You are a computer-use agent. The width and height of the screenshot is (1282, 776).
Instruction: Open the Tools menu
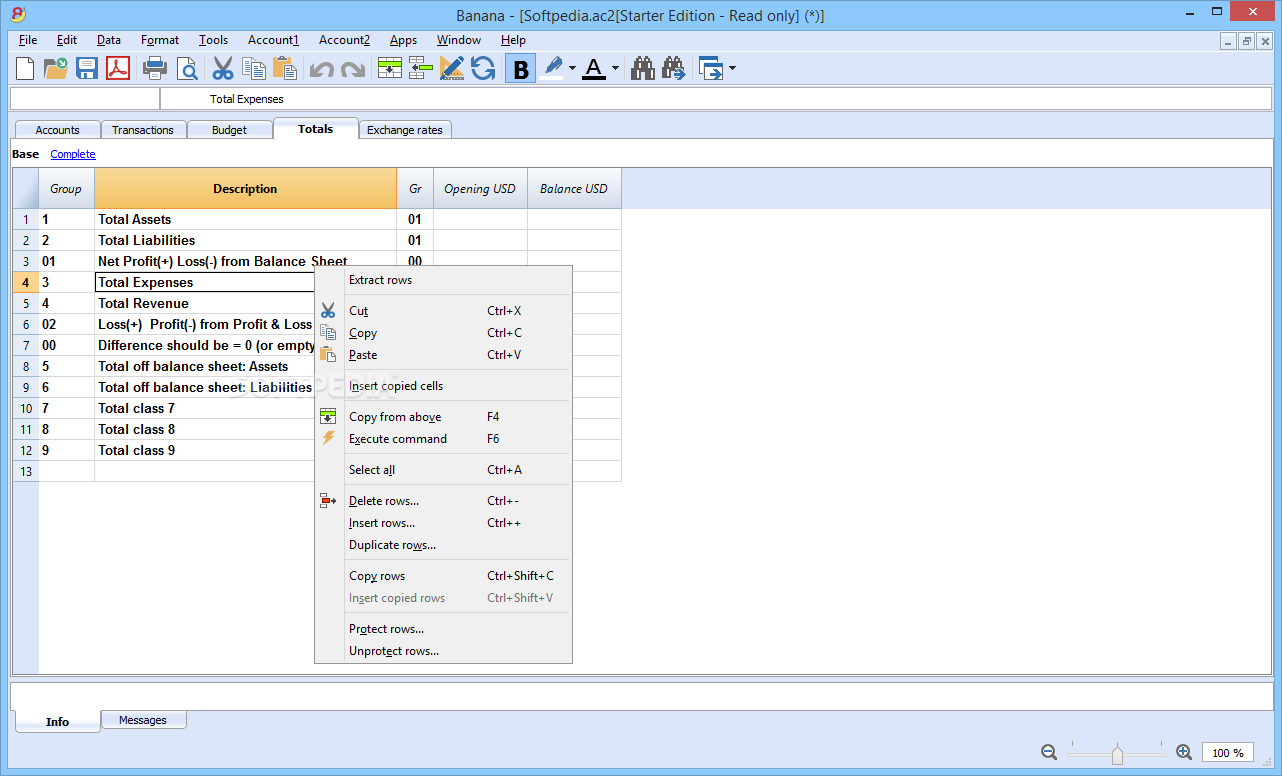pos(213,40)
